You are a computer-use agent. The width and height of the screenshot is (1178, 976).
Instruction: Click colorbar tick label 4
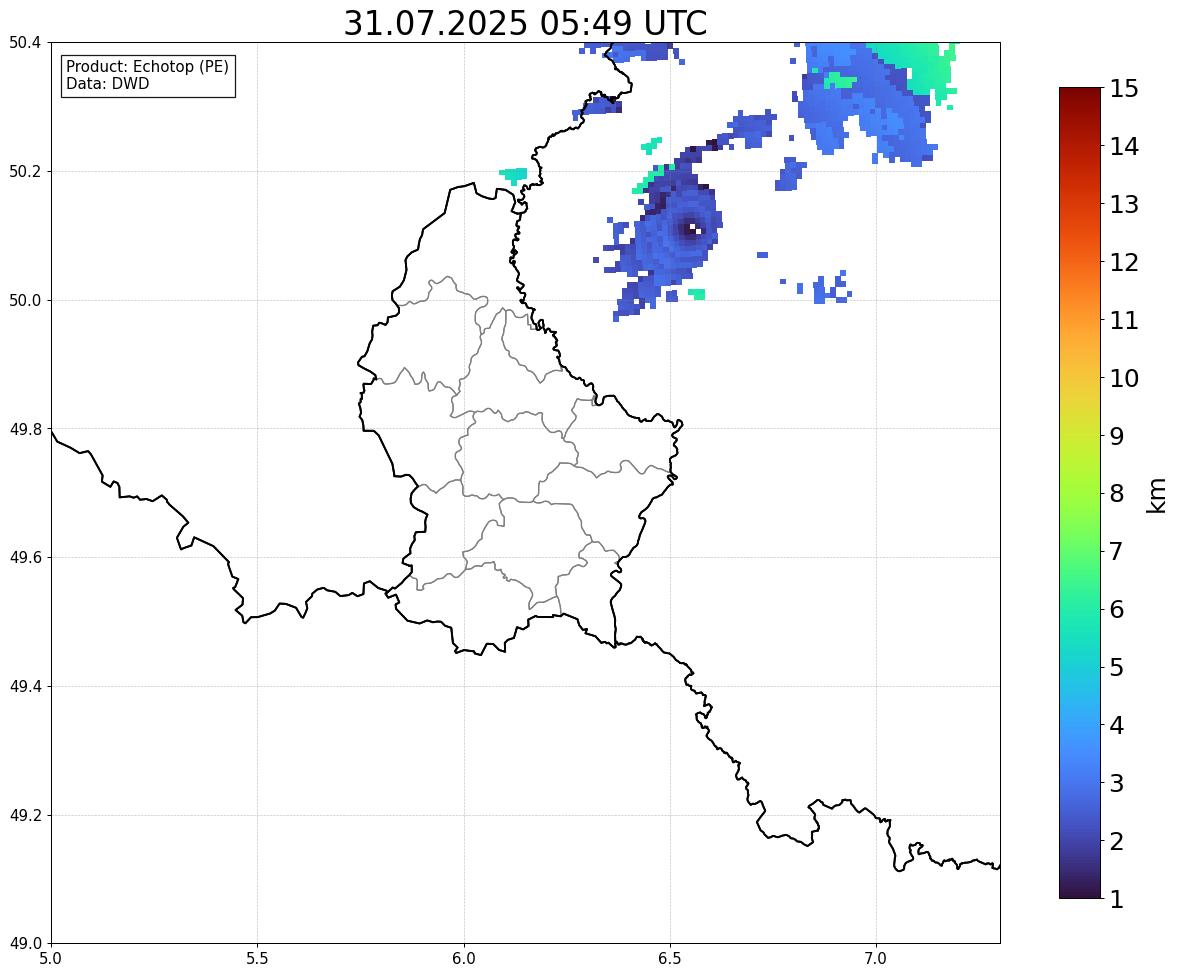tap(1117, 725)
